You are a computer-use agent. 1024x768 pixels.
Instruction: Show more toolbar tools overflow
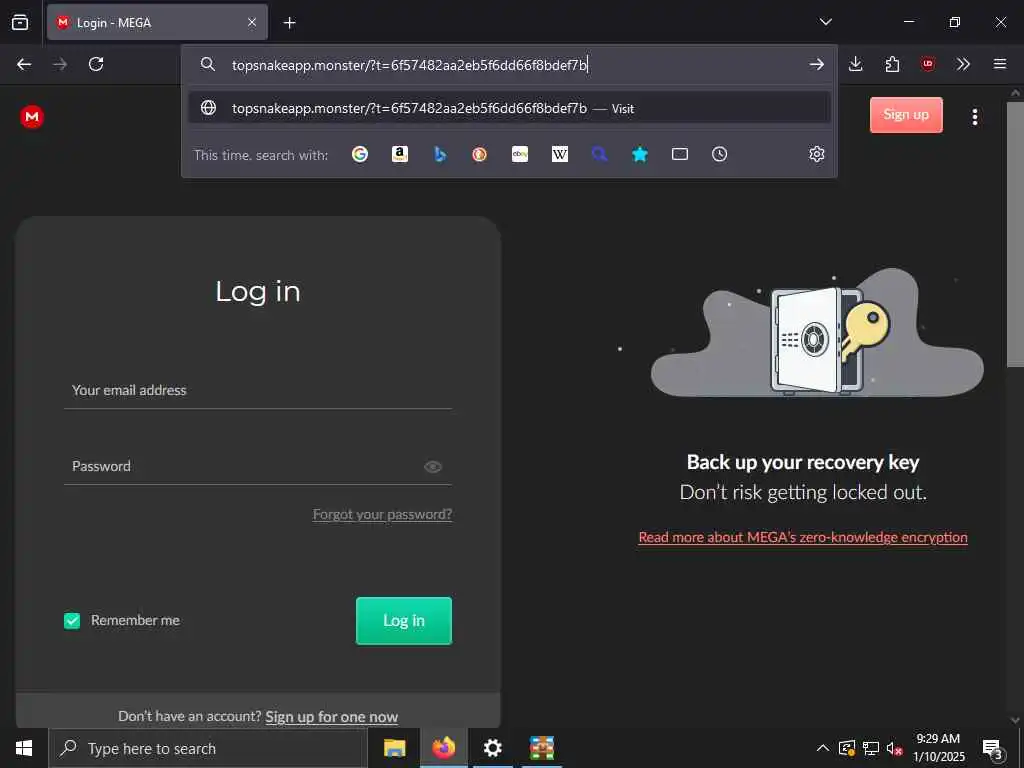(963, 64)
